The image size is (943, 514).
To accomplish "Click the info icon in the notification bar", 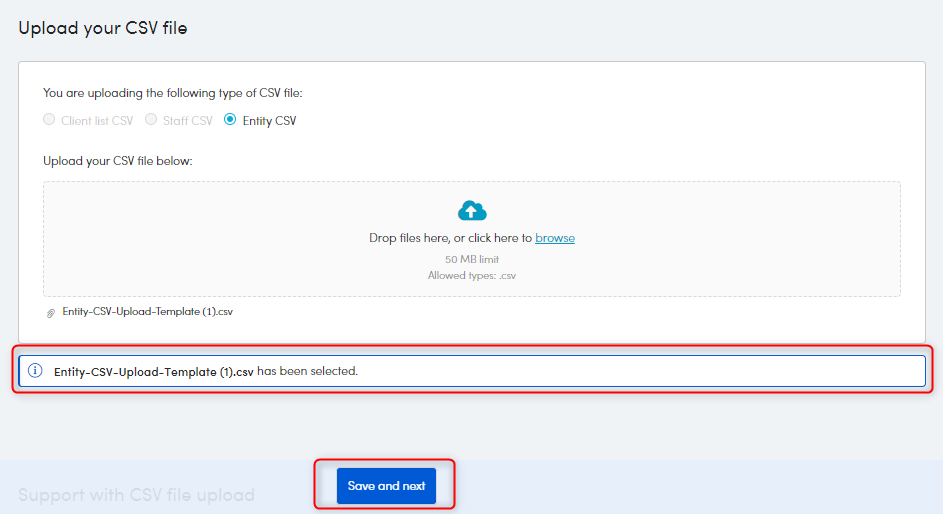I will (x=35, y=370).
